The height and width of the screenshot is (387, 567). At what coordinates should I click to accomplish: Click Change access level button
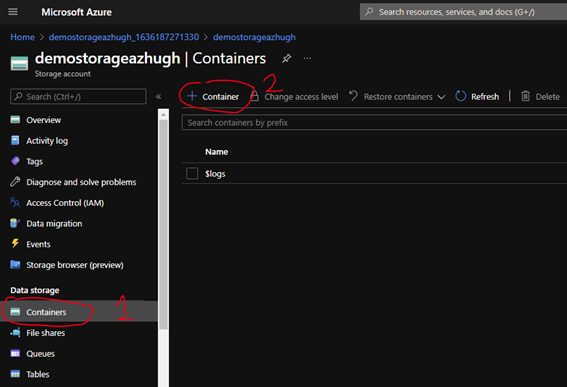(x=301, y=97)
